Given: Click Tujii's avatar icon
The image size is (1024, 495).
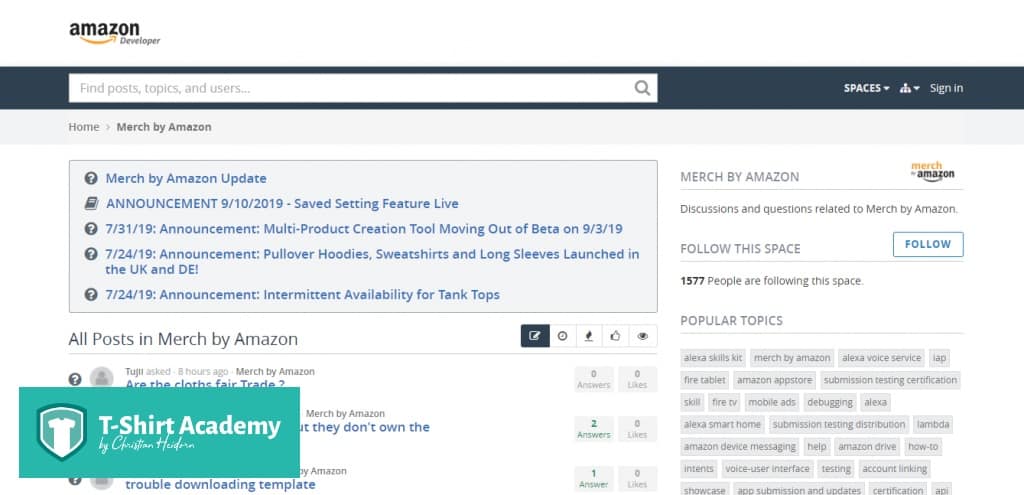Looking at the screenshot, I should pos(101,379).
